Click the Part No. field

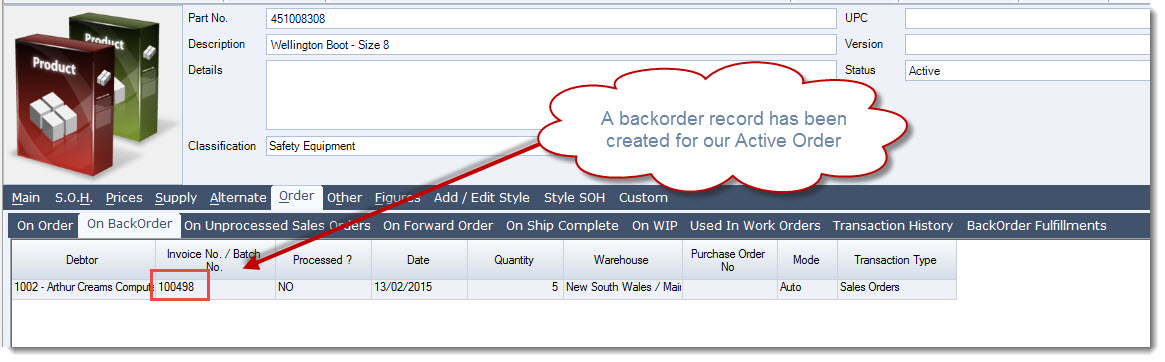551,19
